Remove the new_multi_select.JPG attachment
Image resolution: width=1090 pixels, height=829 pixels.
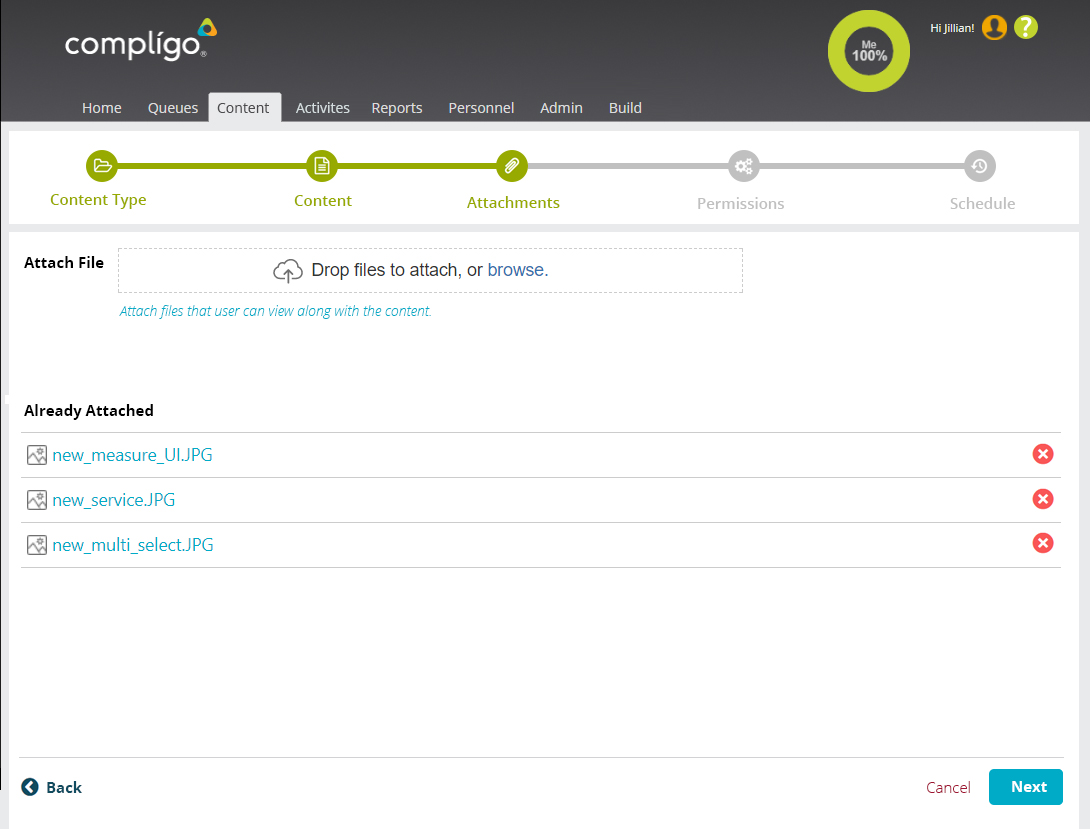tap(1042, 543)
